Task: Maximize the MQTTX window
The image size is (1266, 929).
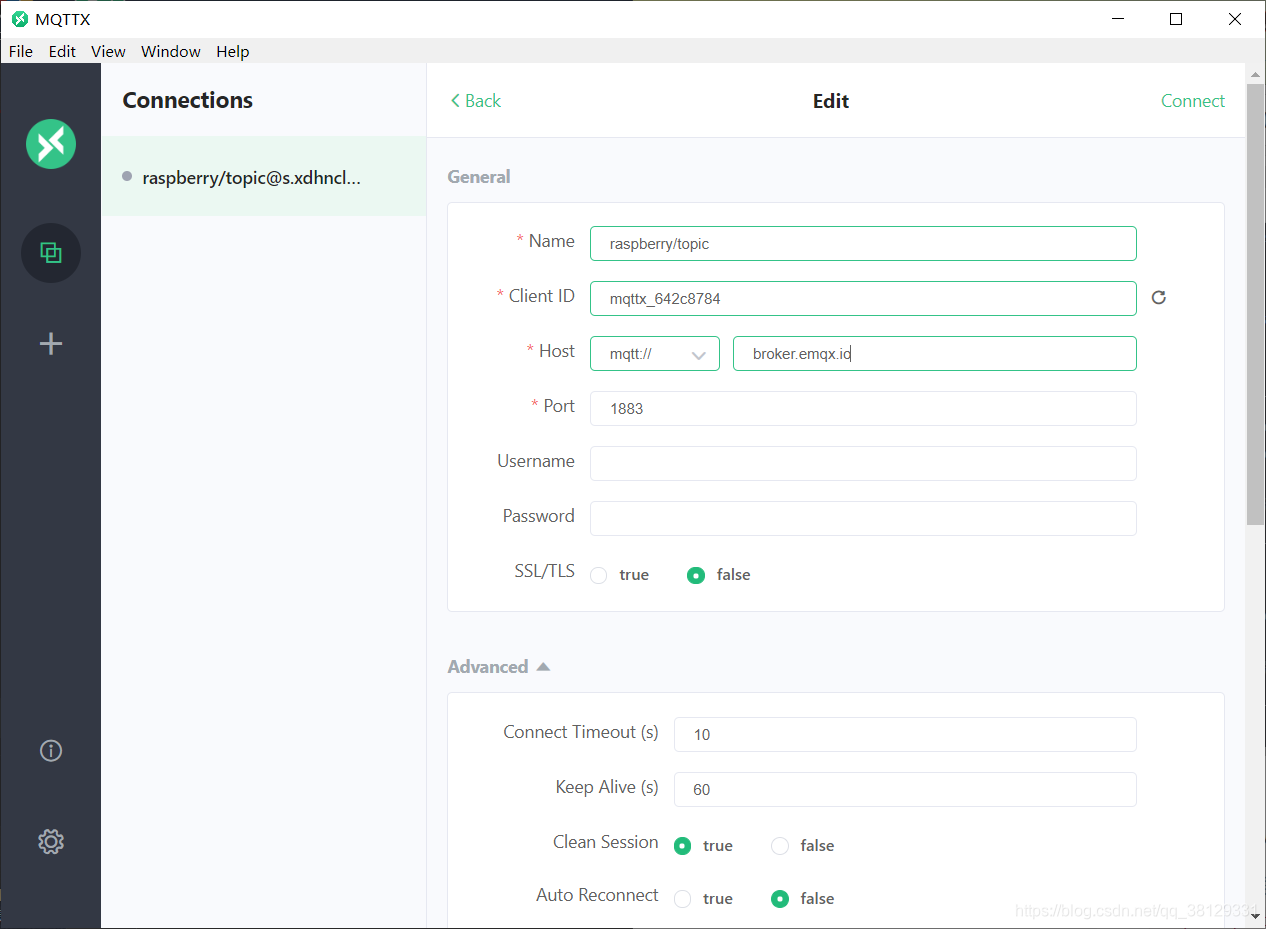Action: 1176,19
